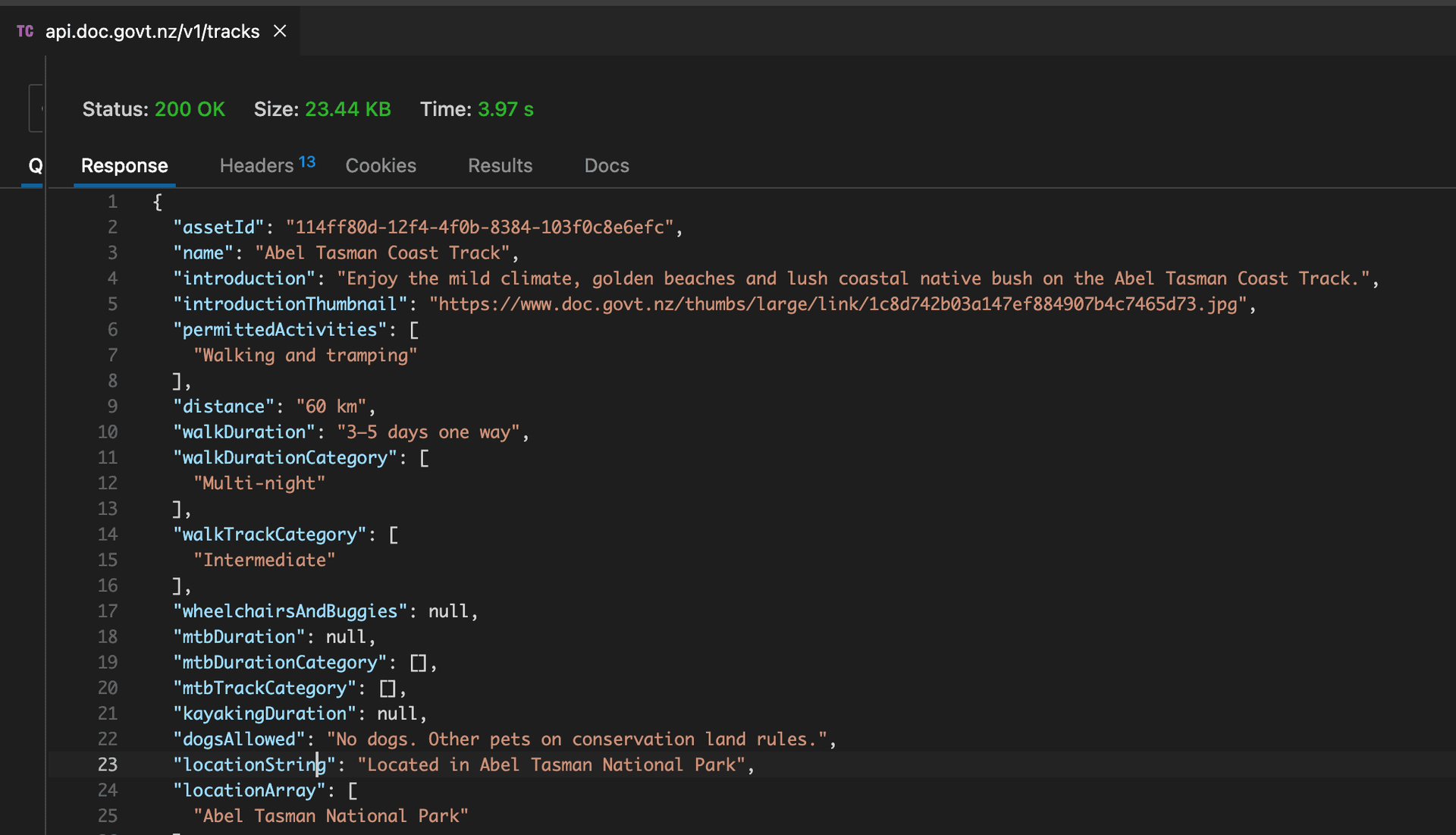
Task: Open the Docs tab
Action: 607,165
